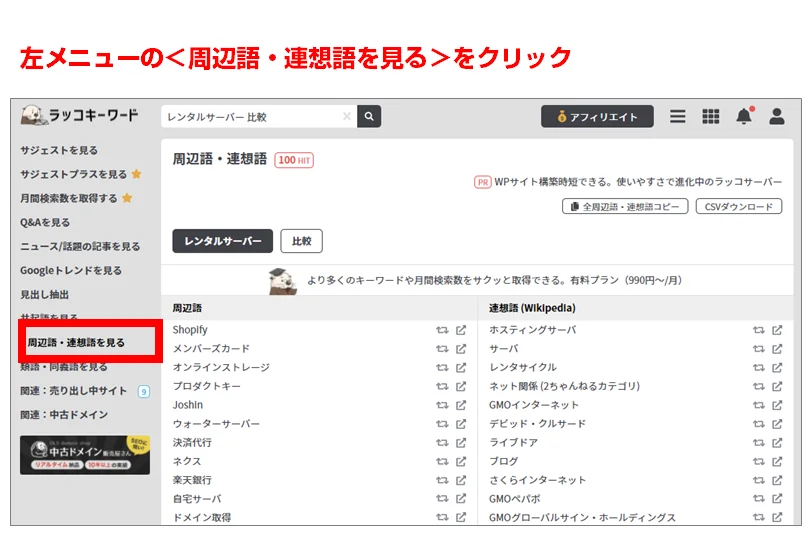The image size is (810, 540).
Task: Open external link icon for ライブドア
Action: pos(777,443)
